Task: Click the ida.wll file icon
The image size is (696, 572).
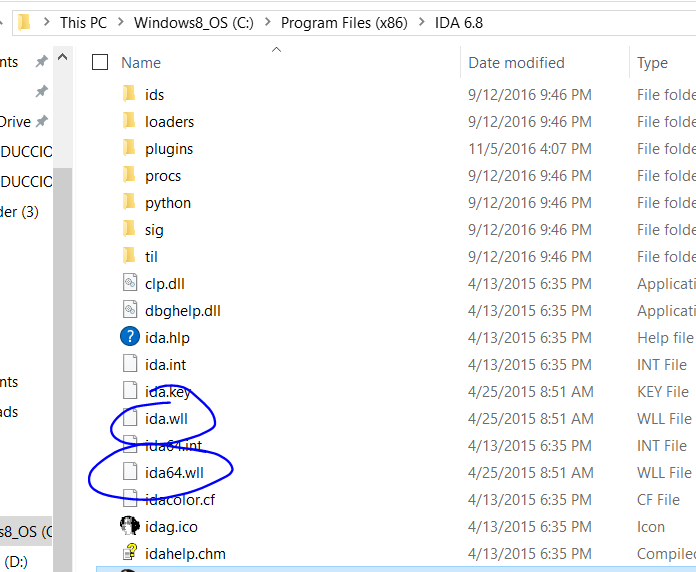Action: (x=130, y=418)
